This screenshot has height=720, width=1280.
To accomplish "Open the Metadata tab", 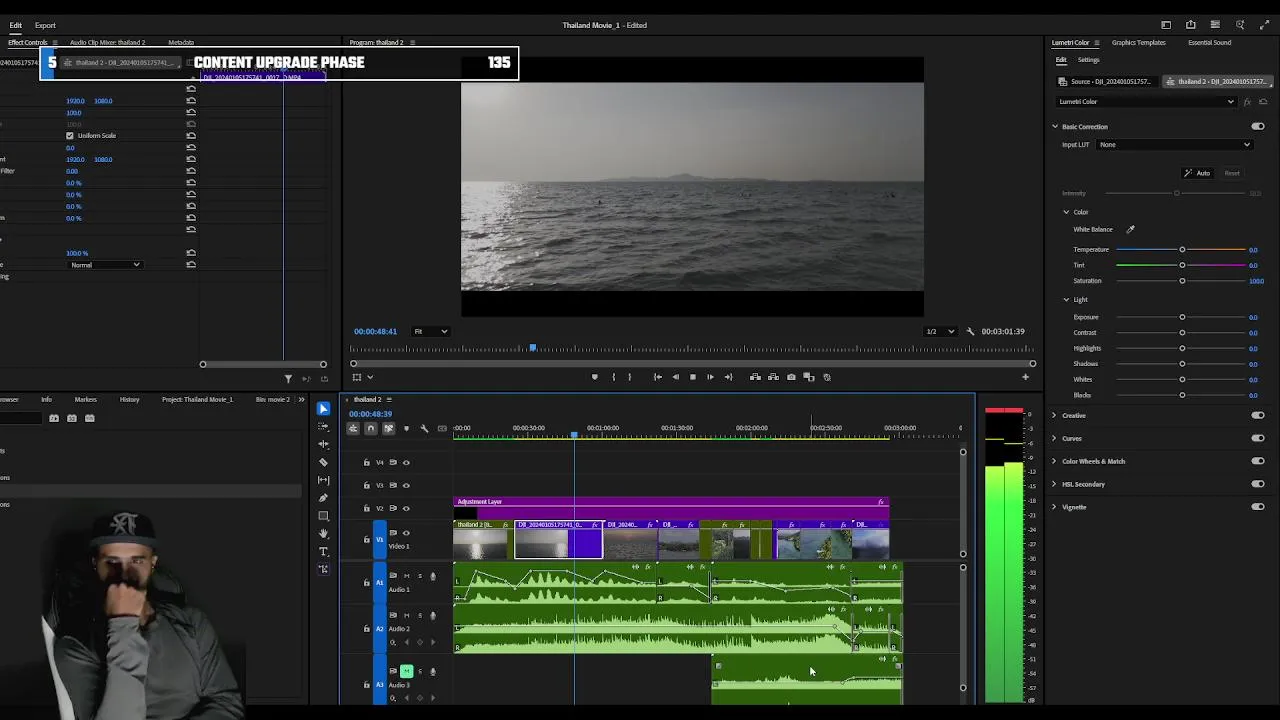I will click(181, 43).
